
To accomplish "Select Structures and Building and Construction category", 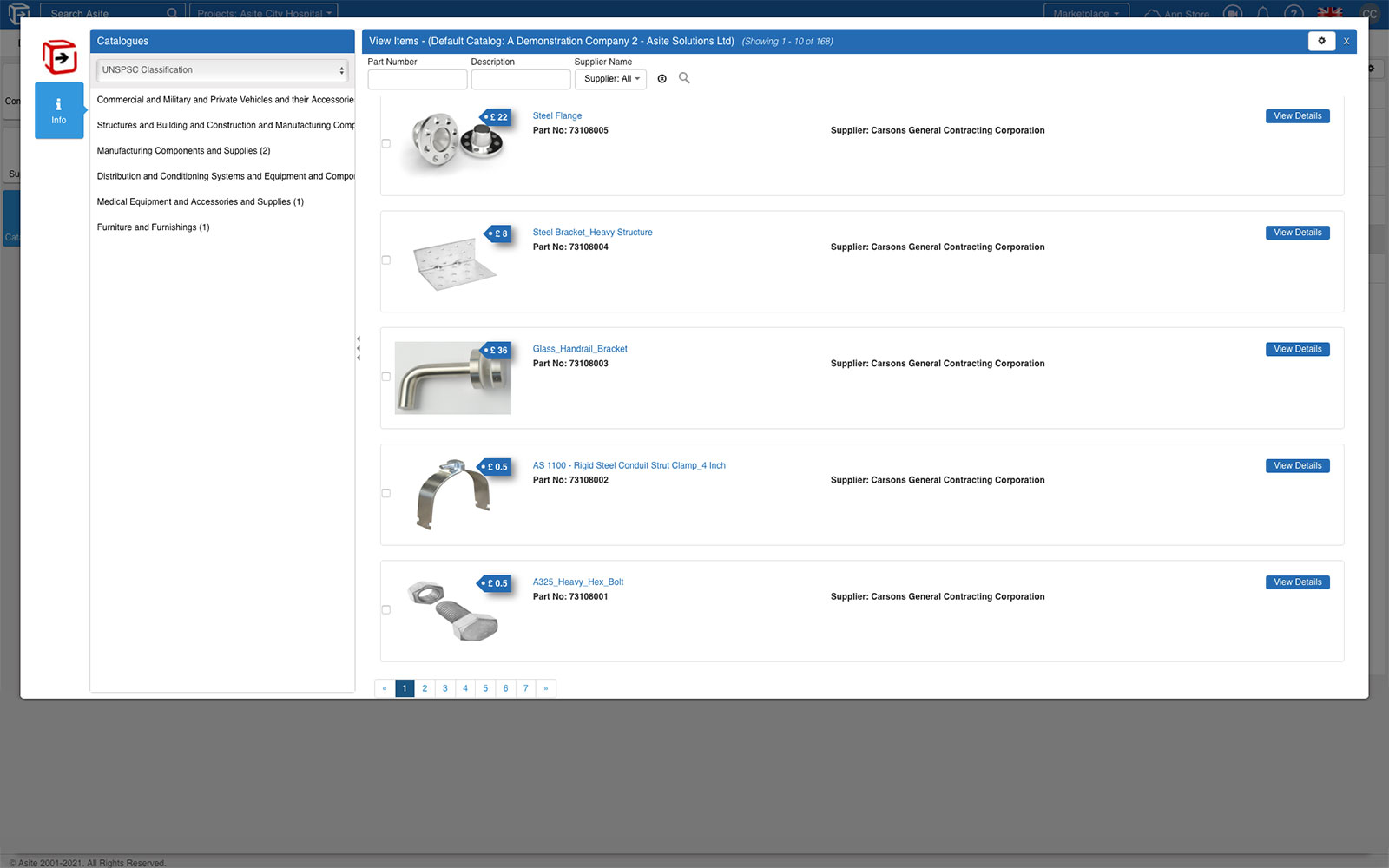I will (x=225, y=125).
